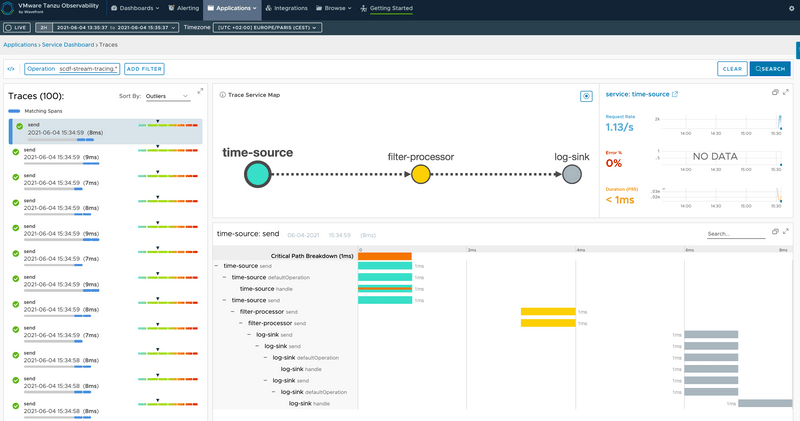Click the time-source node circle in the map

pyautogui.click(x=257, y=174)
